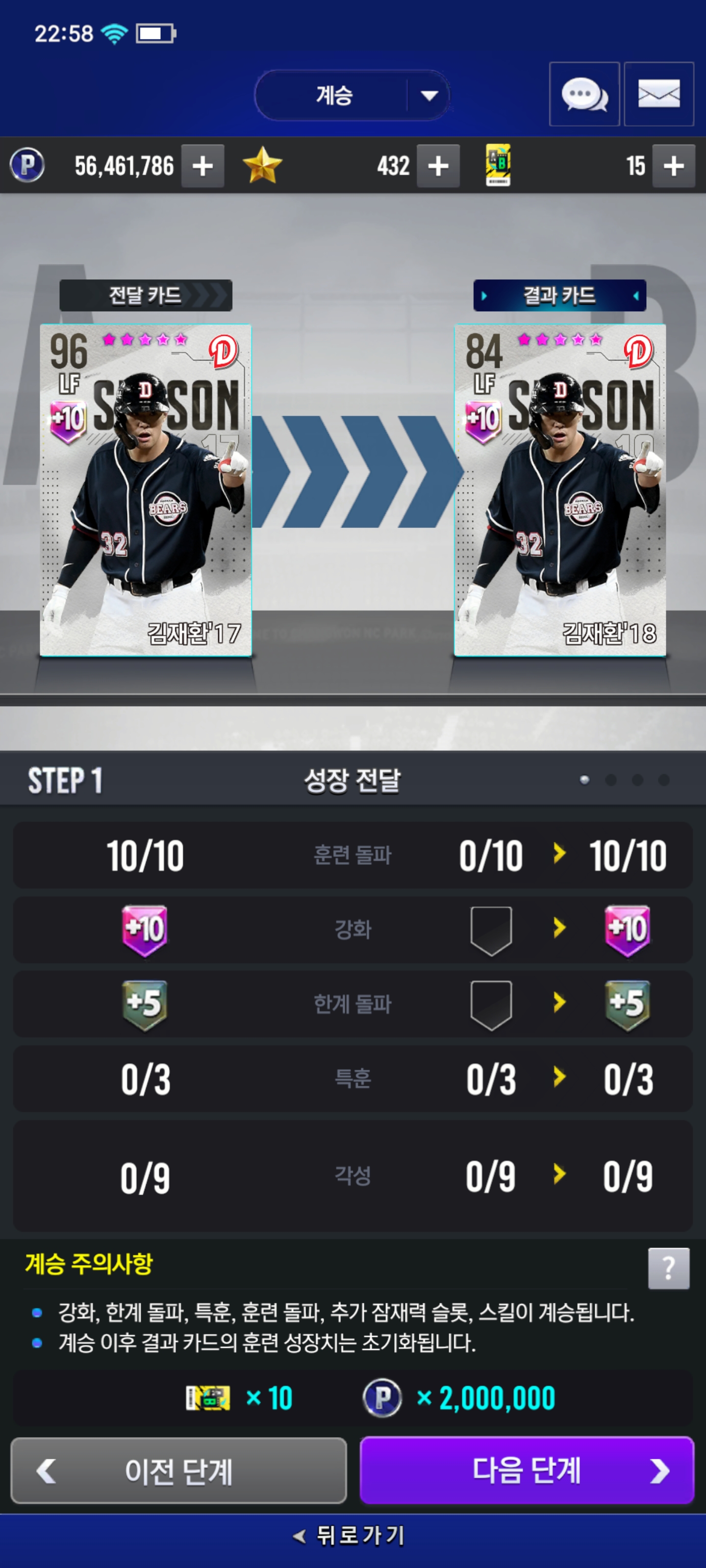
Task: Expand the 계승 dropdown at the top
Action: click(x=352, y=96)
